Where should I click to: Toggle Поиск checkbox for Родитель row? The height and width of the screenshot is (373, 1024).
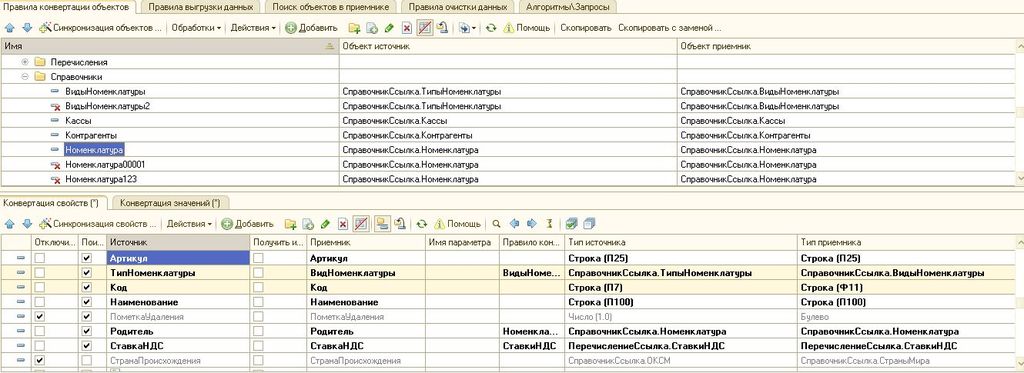point(87,331)
